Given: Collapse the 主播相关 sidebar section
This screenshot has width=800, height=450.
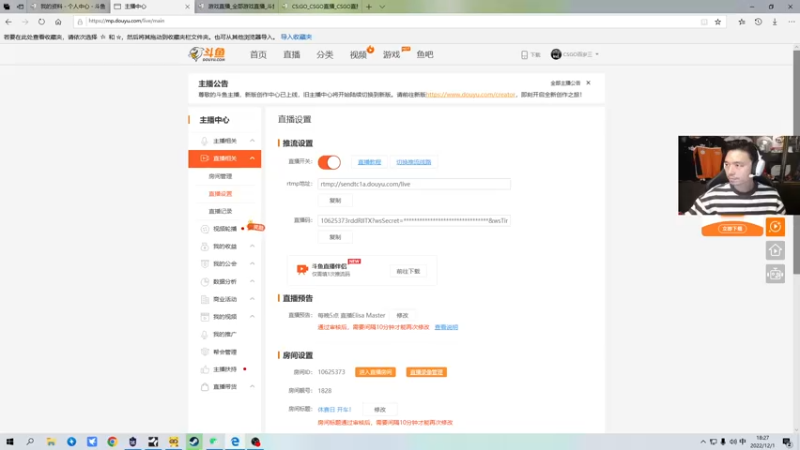Looking at the screenshot, I should click(x=252, y=141).
